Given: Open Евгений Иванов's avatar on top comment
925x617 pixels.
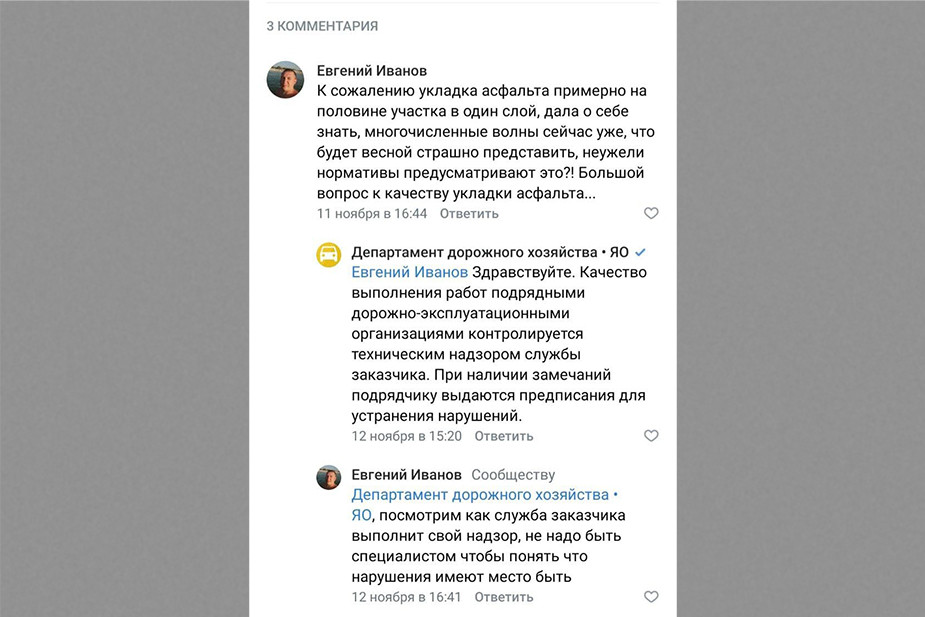Looking at the screenshot, I should (285, 80).
